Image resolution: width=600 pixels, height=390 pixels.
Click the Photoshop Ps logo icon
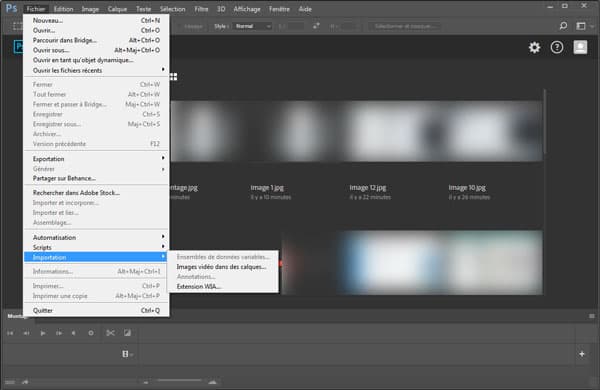coord(11,8)
